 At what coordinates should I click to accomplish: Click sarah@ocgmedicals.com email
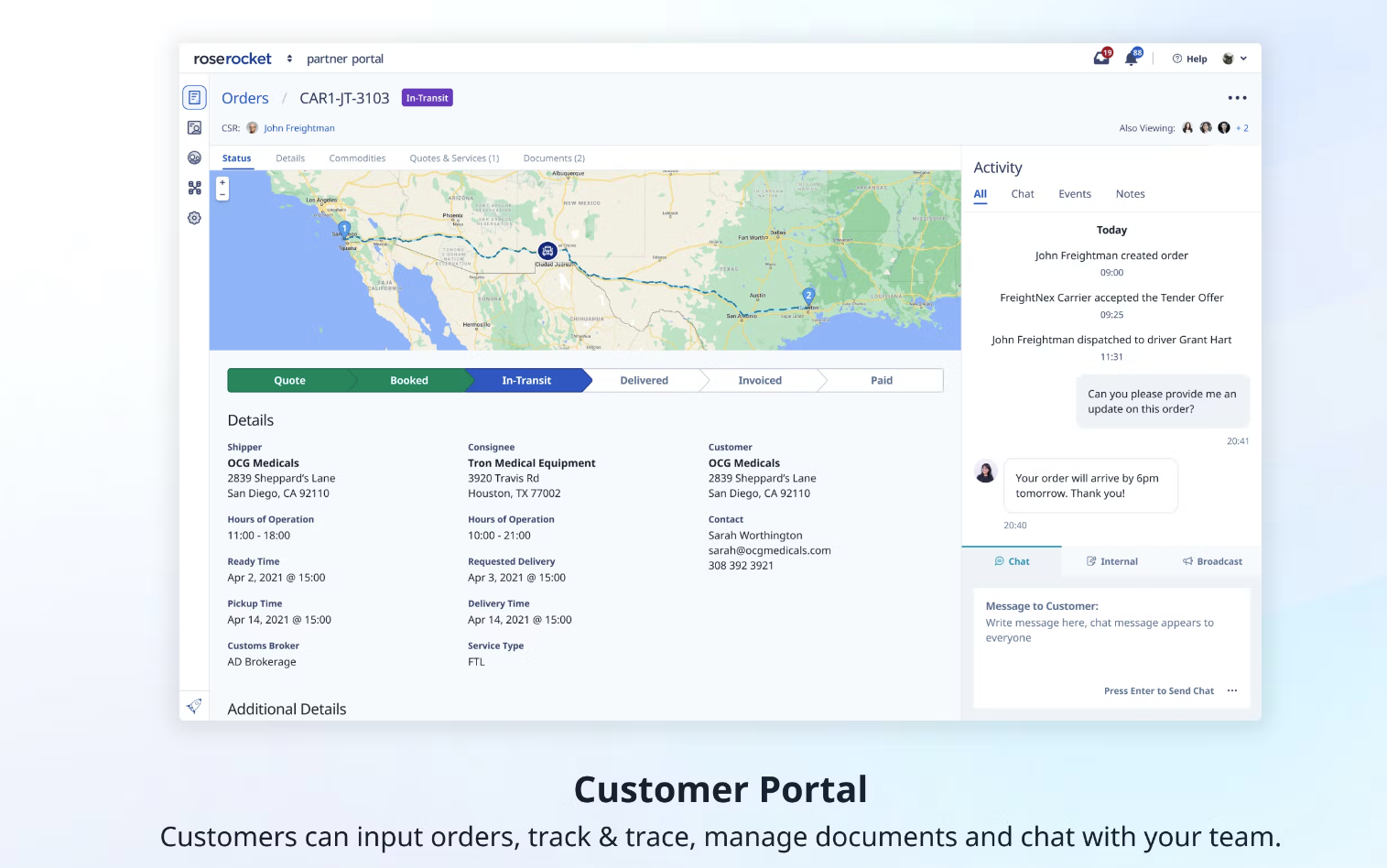click(x=769, y=550)
